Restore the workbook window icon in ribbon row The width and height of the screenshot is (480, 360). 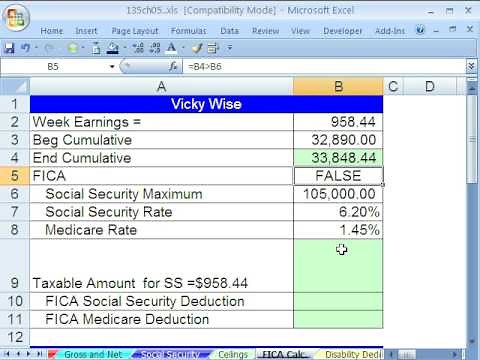[452, 29]
